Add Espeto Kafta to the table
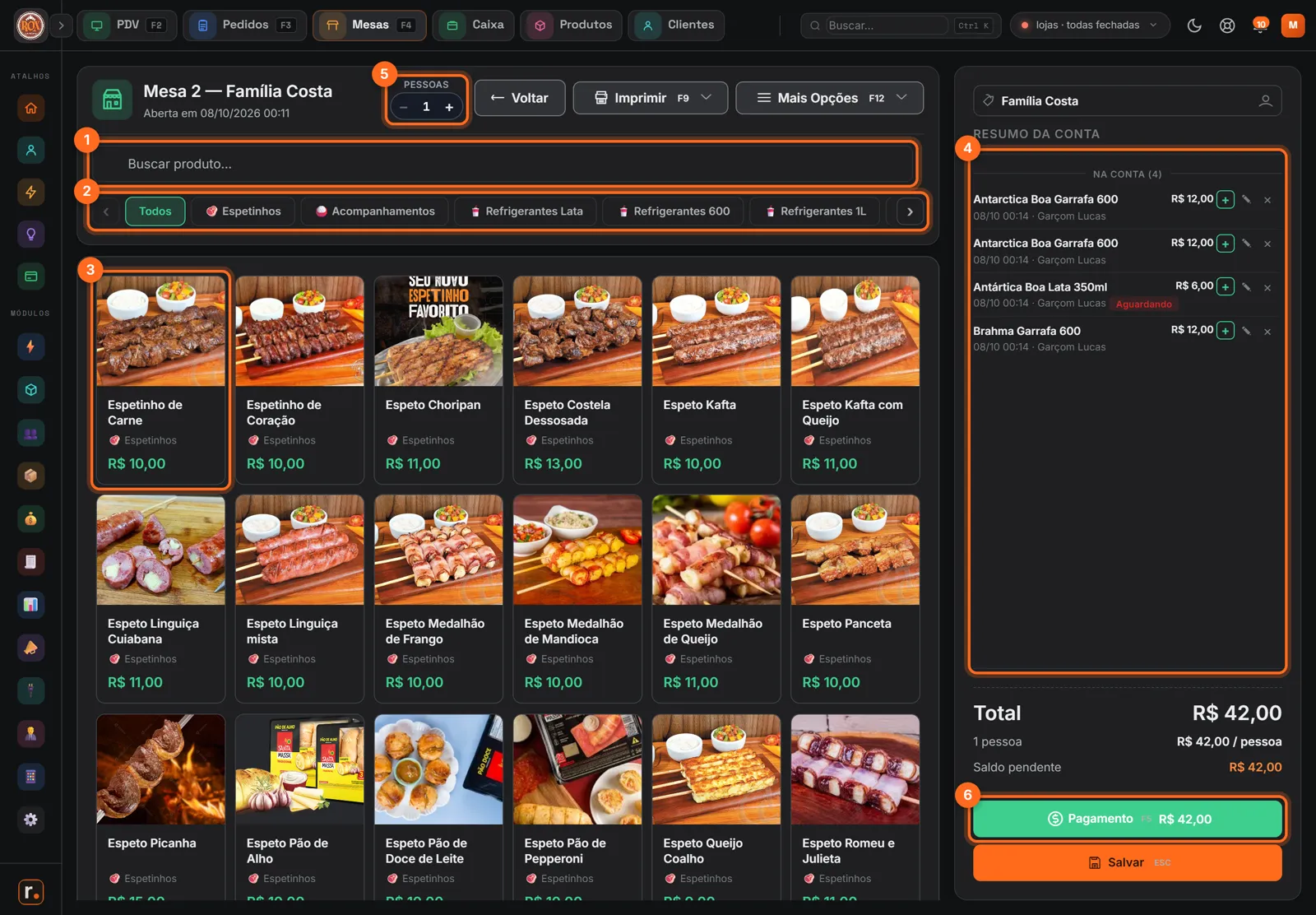Viewport: 1316px width, 915px height. pyautogui.click(x=716, y=380)
